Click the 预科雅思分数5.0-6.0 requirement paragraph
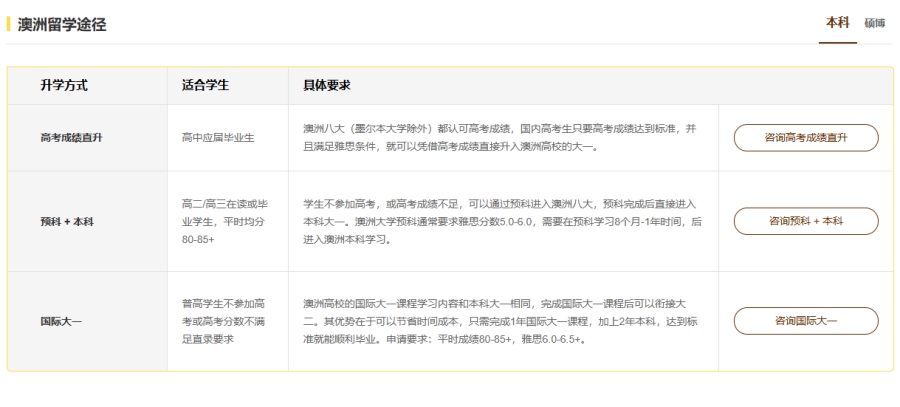 [502, 221]
